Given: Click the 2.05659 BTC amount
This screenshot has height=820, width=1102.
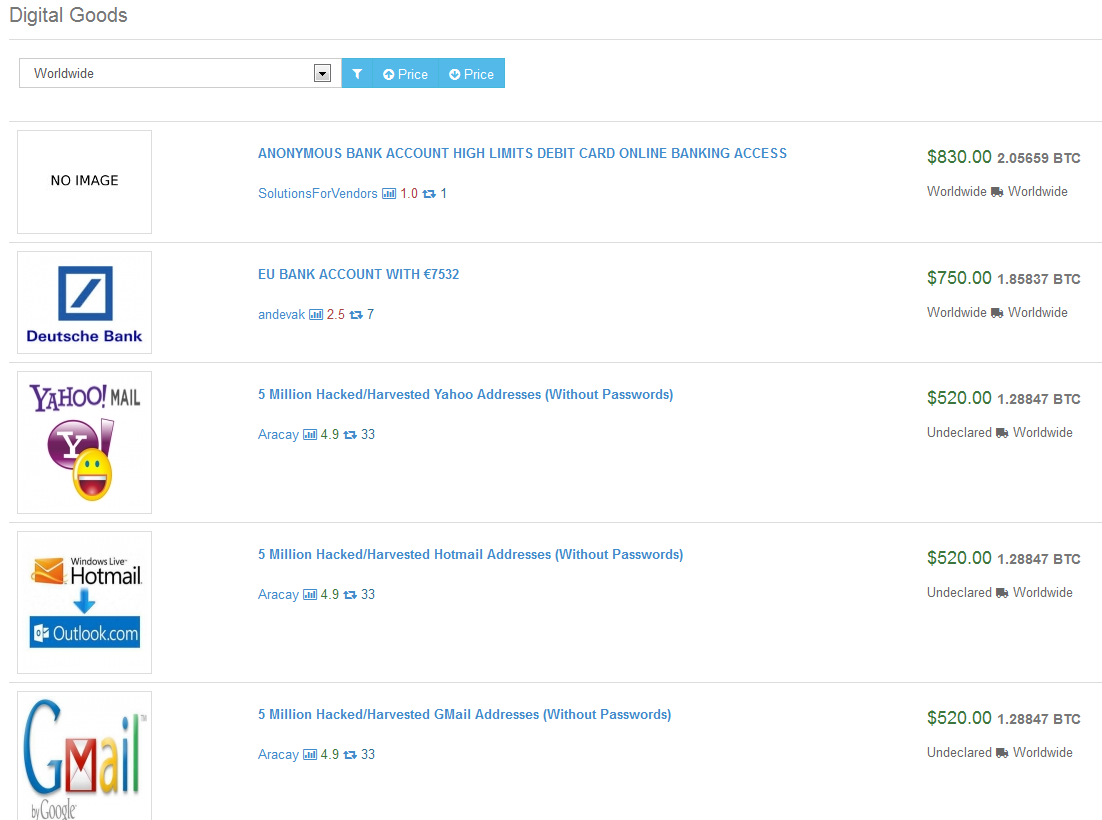Looking at the screenshot, I should [x=1039, y=158].
